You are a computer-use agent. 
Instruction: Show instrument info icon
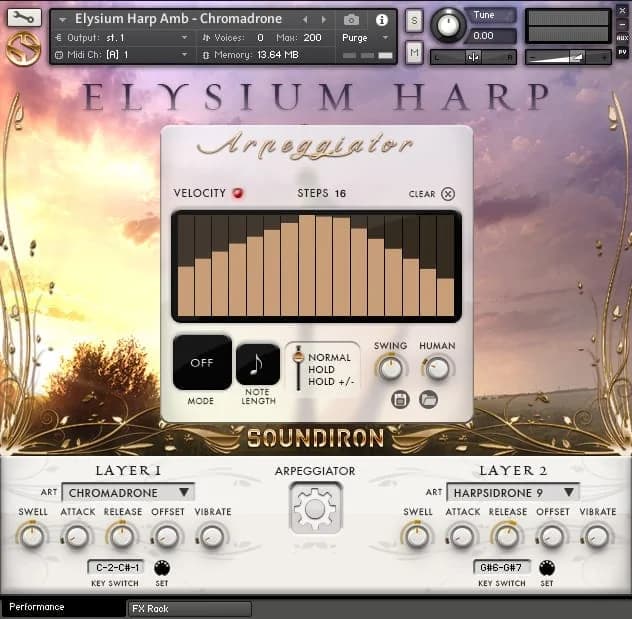click(381, 19)
